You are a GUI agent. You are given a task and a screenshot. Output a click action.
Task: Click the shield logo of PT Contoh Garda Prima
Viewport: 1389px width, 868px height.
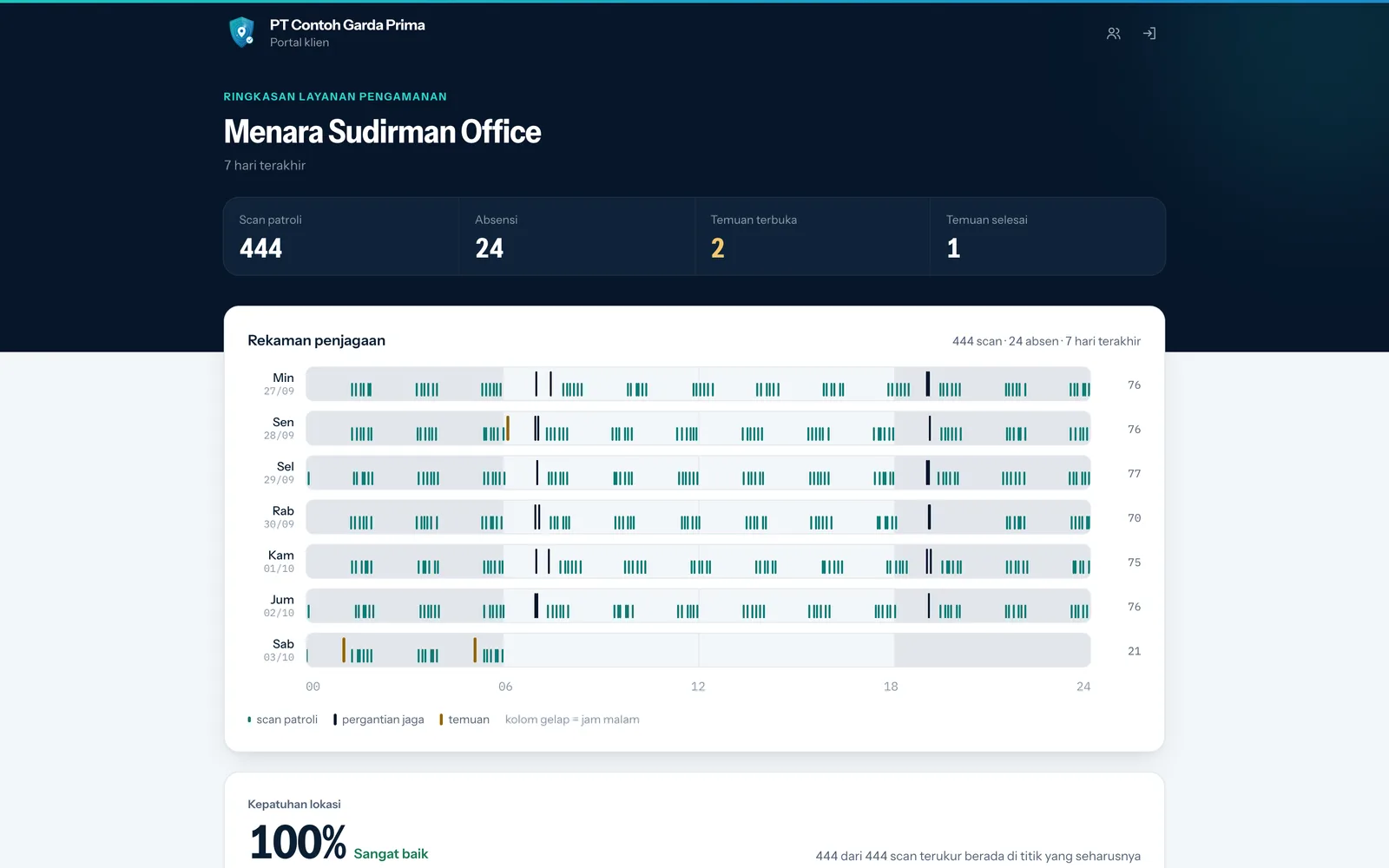tap(241, 32)
